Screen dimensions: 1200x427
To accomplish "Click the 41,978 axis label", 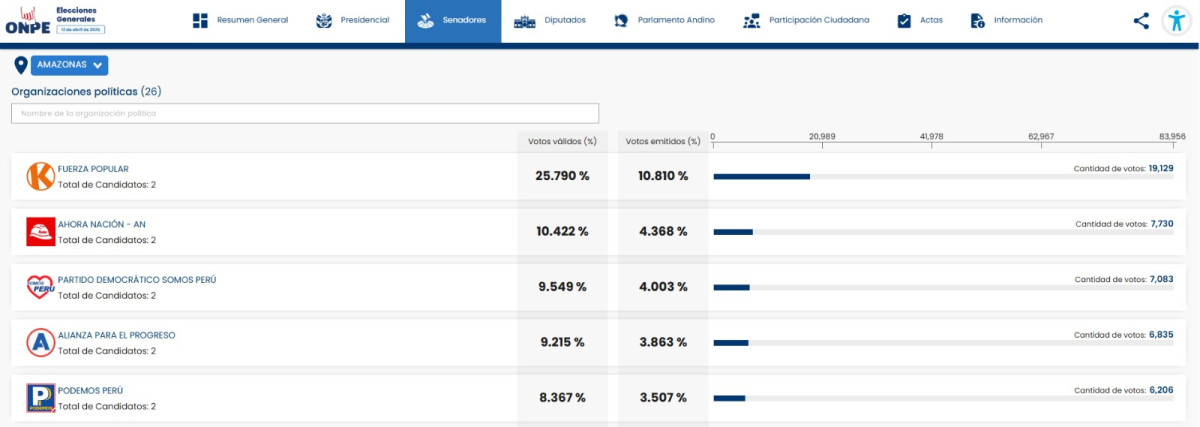I will point(931,136).
